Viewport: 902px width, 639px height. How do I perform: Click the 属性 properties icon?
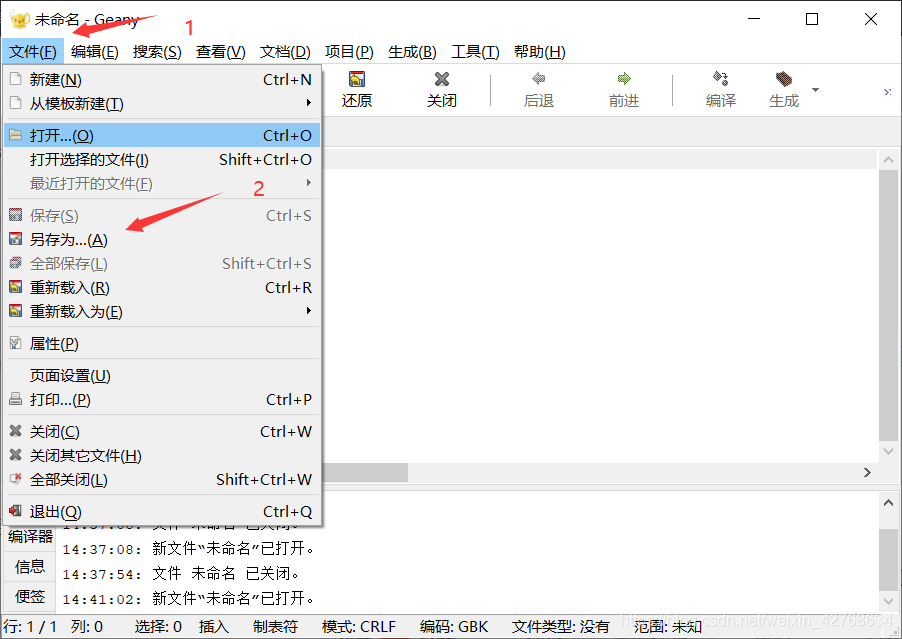click(x=16, y=343)
